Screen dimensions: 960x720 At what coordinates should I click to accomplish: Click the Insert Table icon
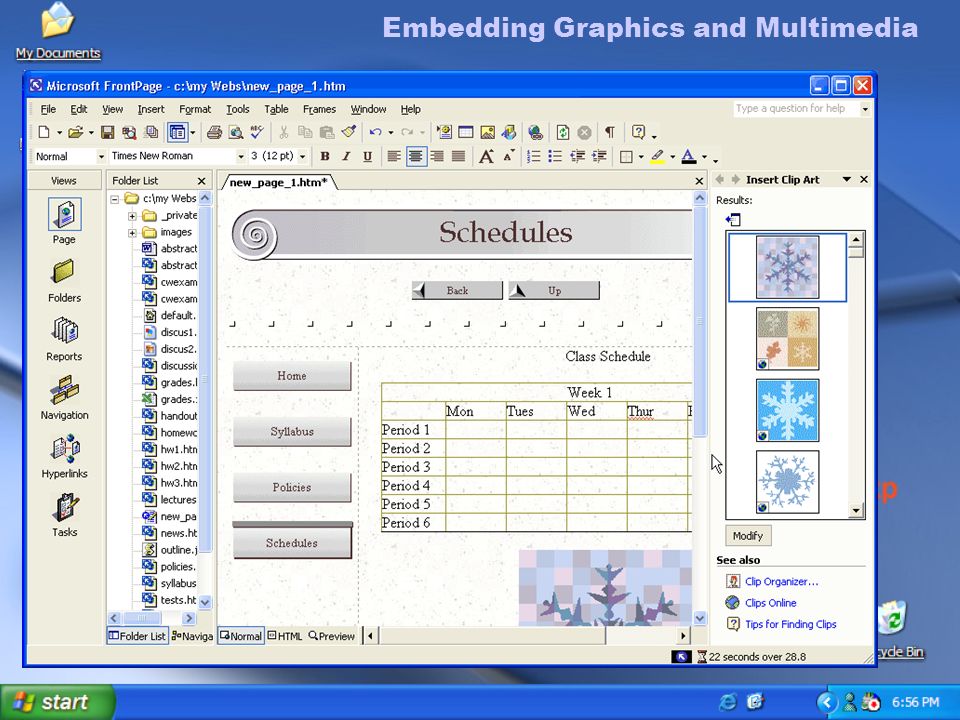(x=466, y=132)
